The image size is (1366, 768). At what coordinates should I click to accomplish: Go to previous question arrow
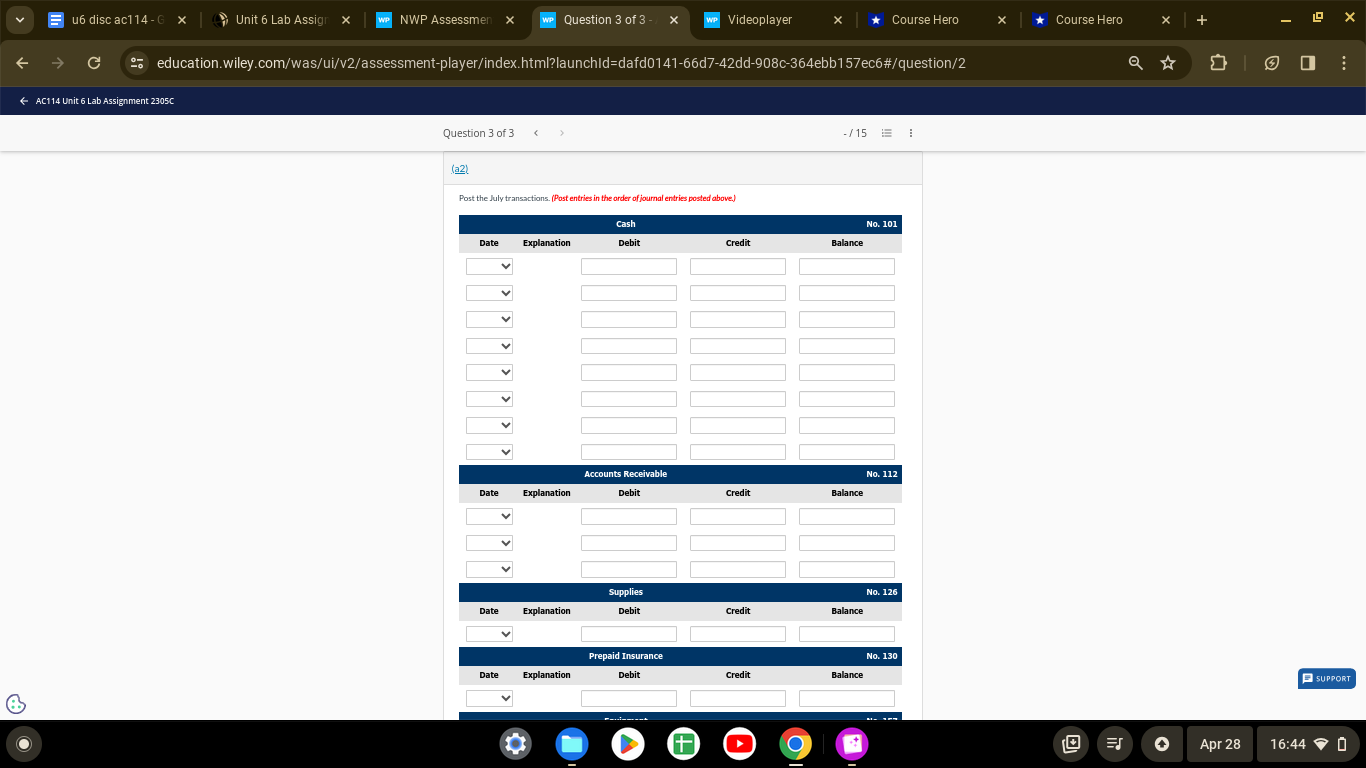[536, 133]
